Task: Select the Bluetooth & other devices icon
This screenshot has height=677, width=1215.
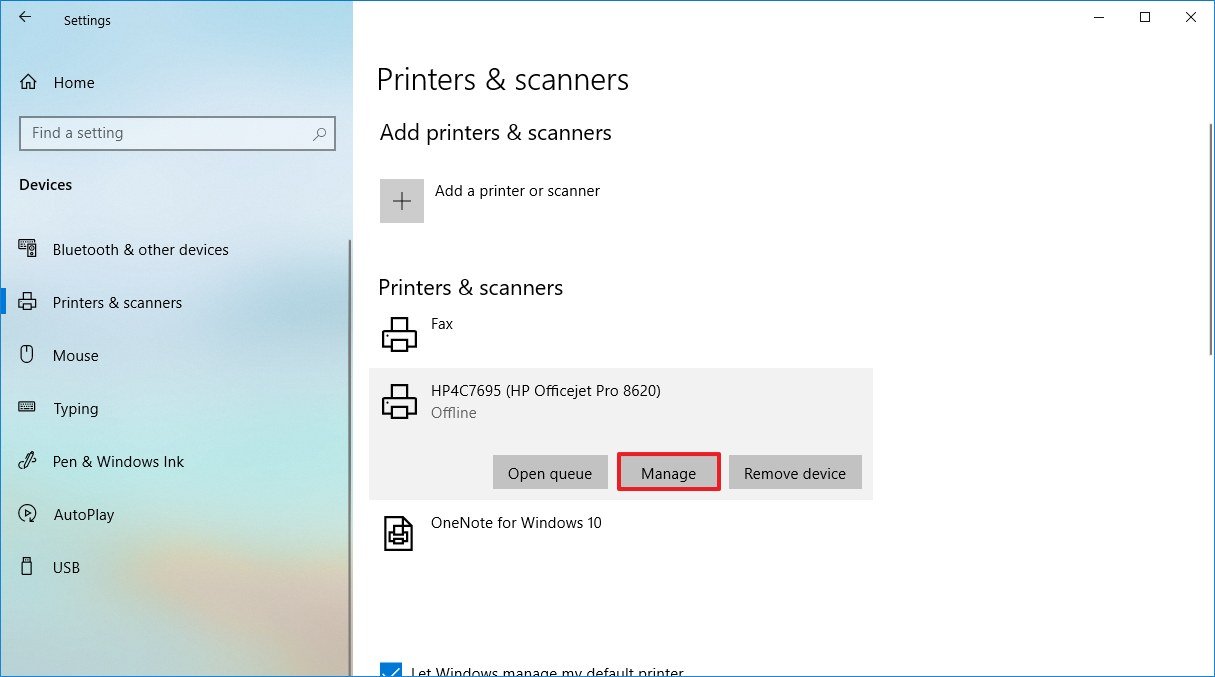Action: (28, 249)
